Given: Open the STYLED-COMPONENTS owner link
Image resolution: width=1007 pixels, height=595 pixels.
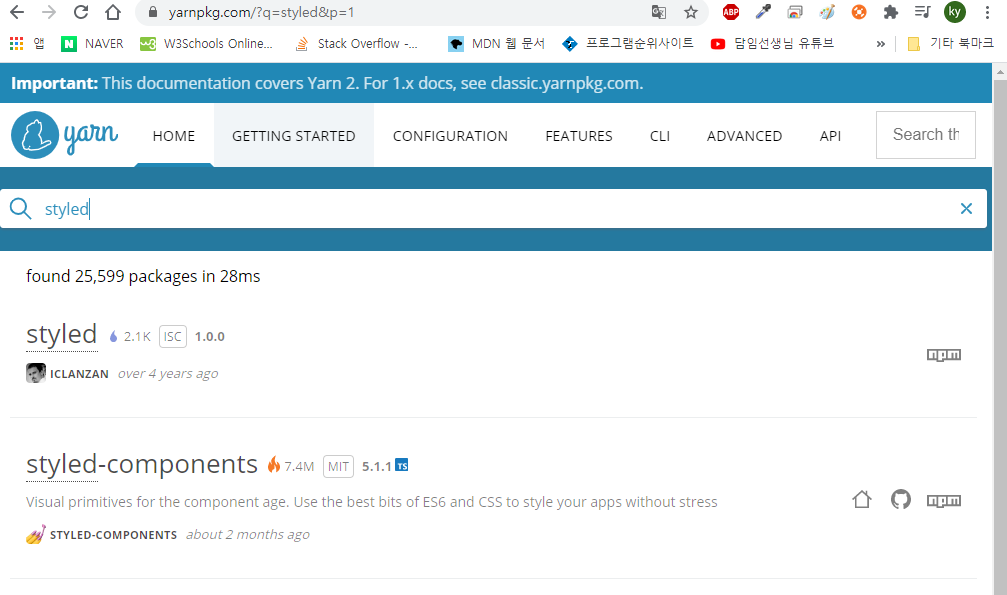Looking at the screenshot, I should [114, 535].
